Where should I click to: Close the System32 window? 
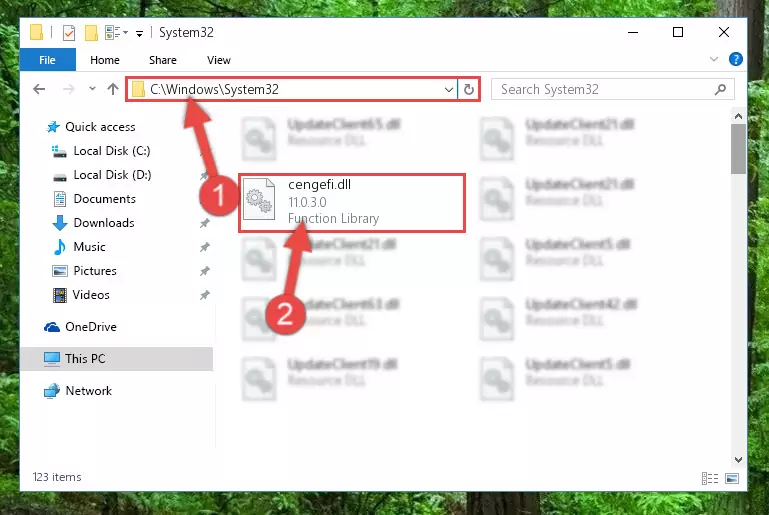[x=723, y=32]
